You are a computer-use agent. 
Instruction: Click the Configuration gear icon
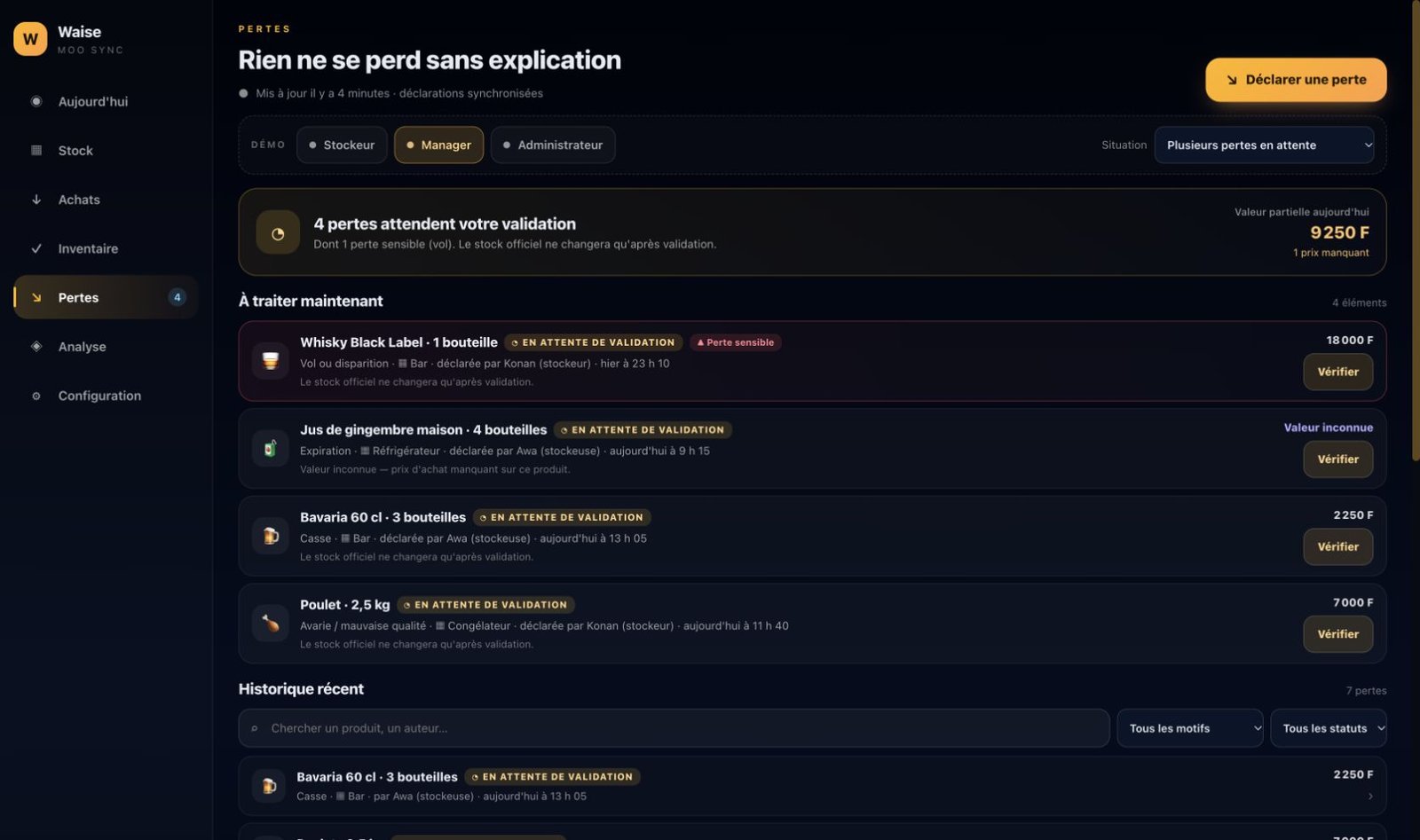pos(36,396)
